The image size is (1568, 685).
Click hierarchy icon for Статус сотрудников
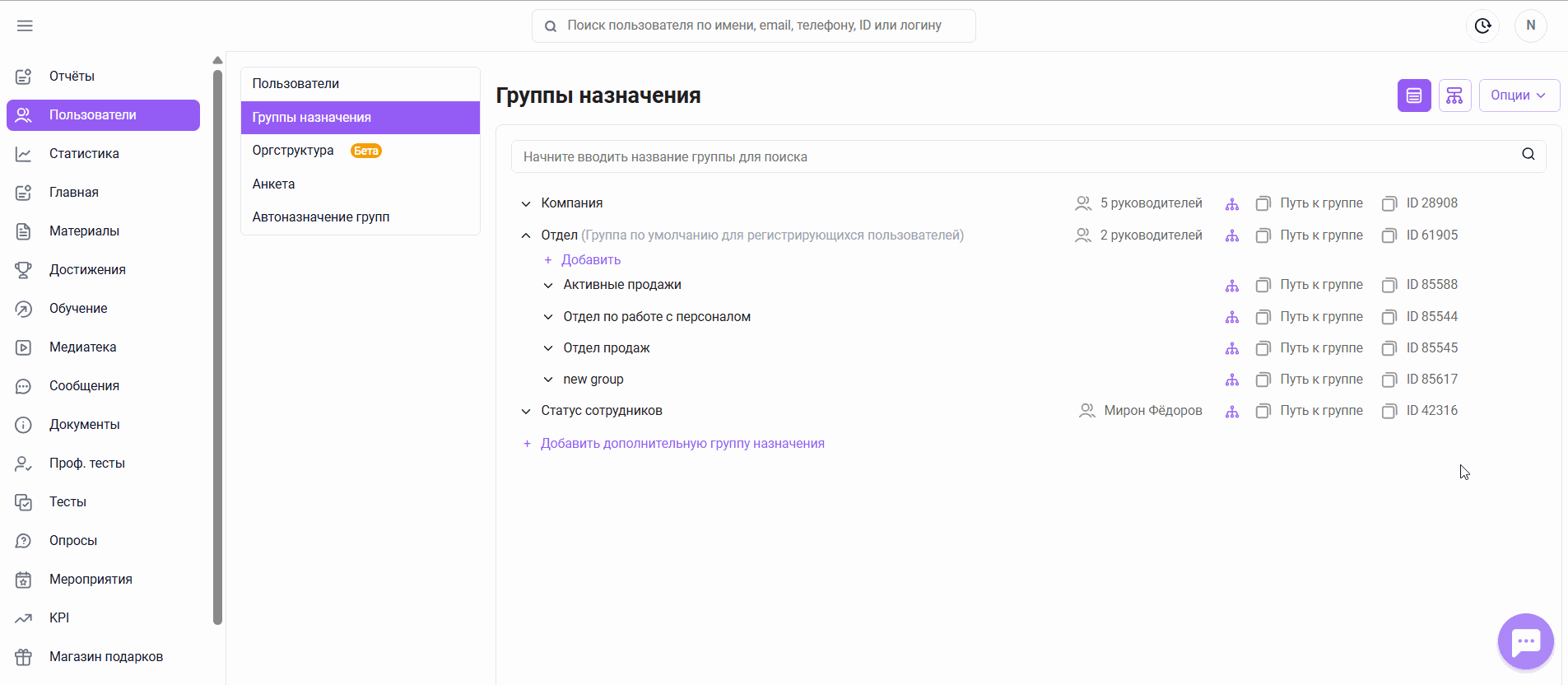pos(1232,411)
